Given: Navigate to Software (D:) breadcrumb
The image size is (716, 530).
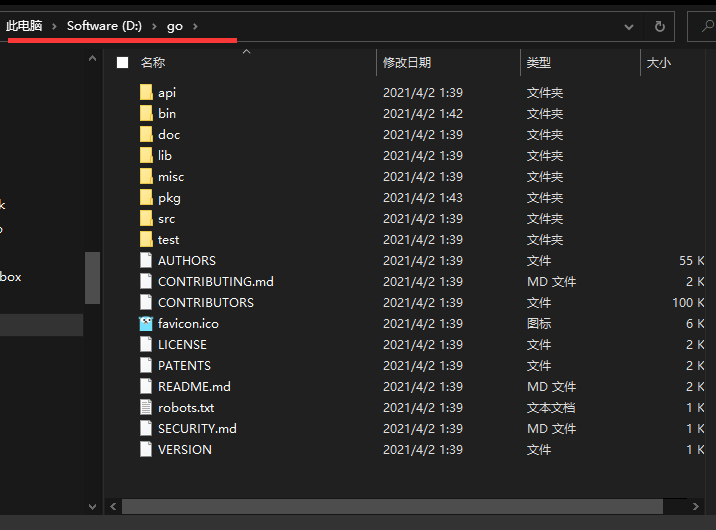Looking at the screenshot, I should tap(104, 26).
